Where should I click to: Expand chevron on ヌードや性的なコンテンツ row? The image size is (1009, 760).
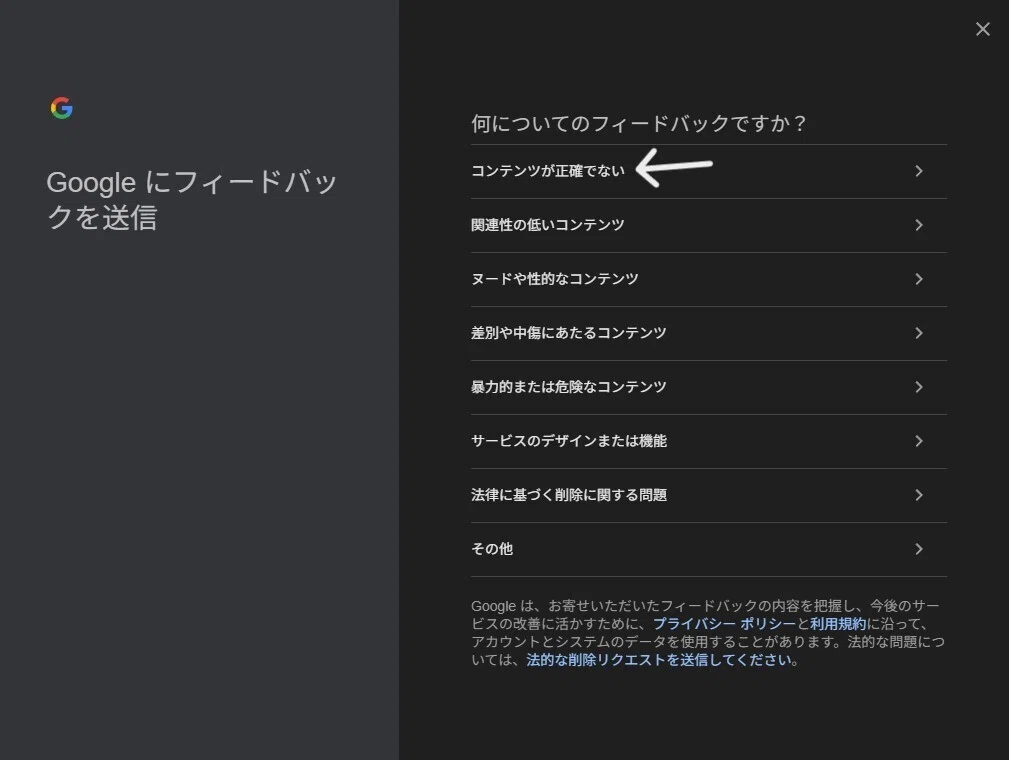pos(919,279)
